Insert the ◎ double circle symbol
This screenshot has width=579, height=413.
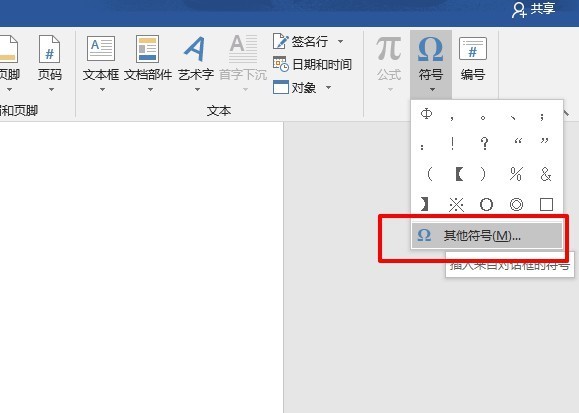click(516, 204)
